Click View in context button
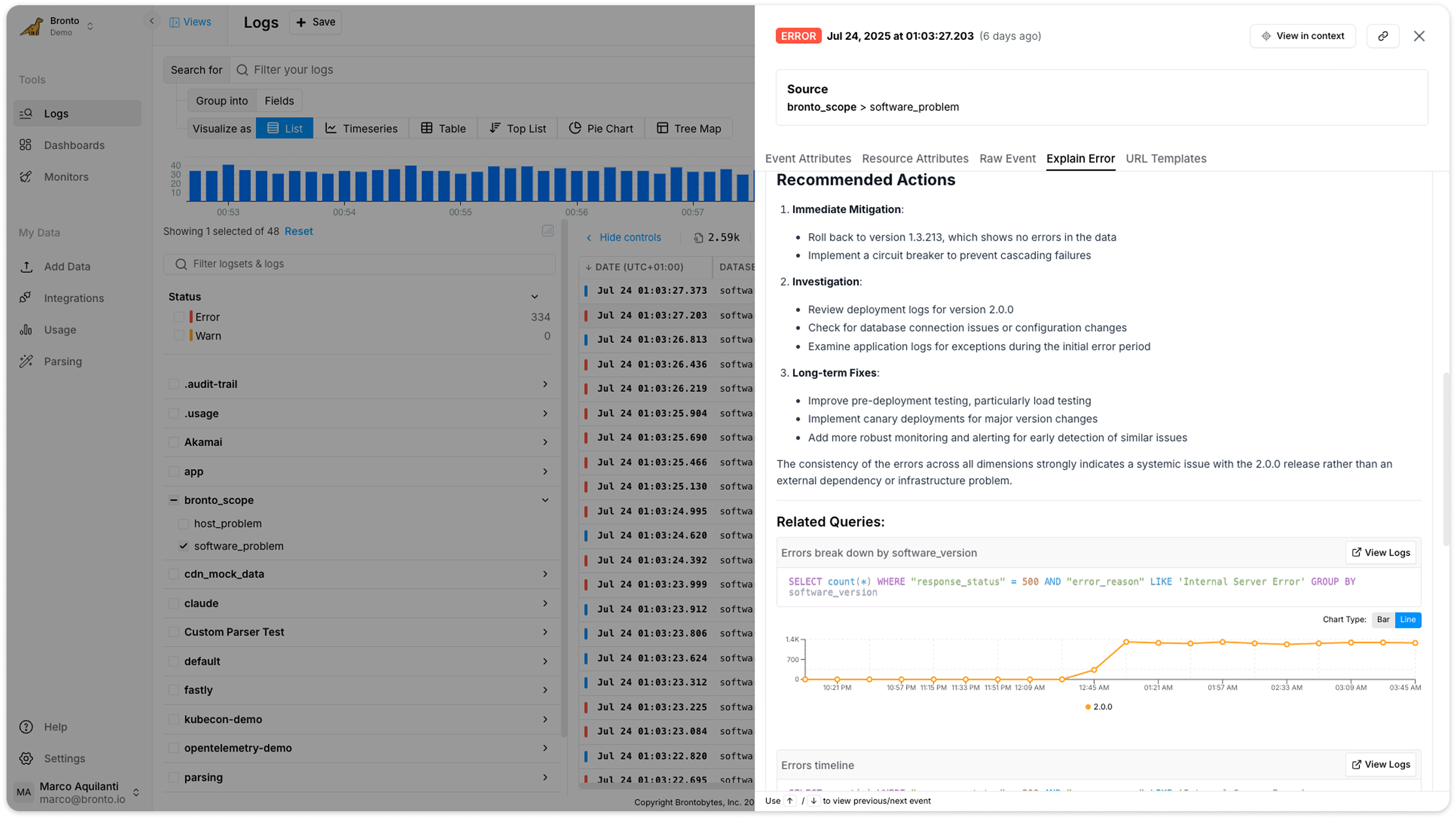1456x819 pixels. [x=1302, y=36]
